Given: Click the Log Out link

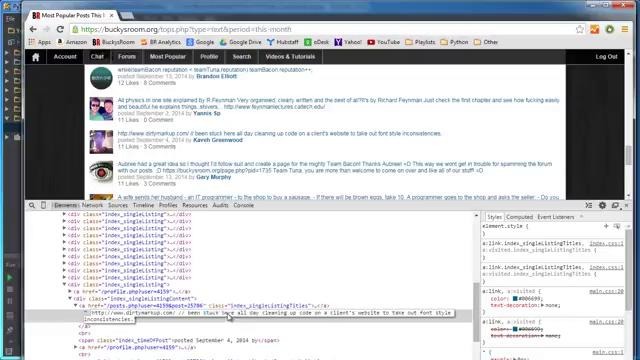Looking at the screenshot, I should (606, 57).
